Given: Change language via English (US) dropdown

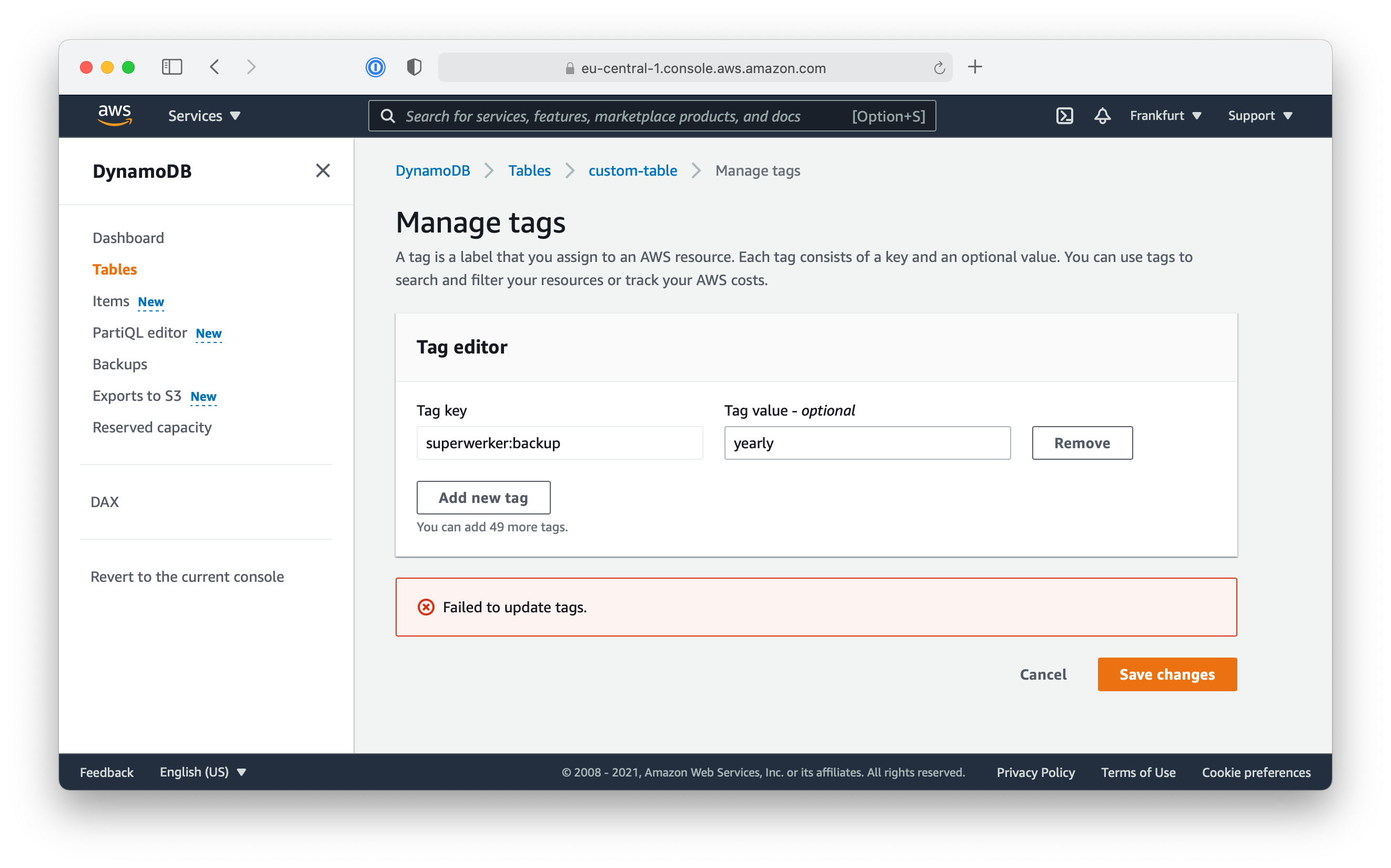Looking at the screenshot, I should [x=203, y=772].
